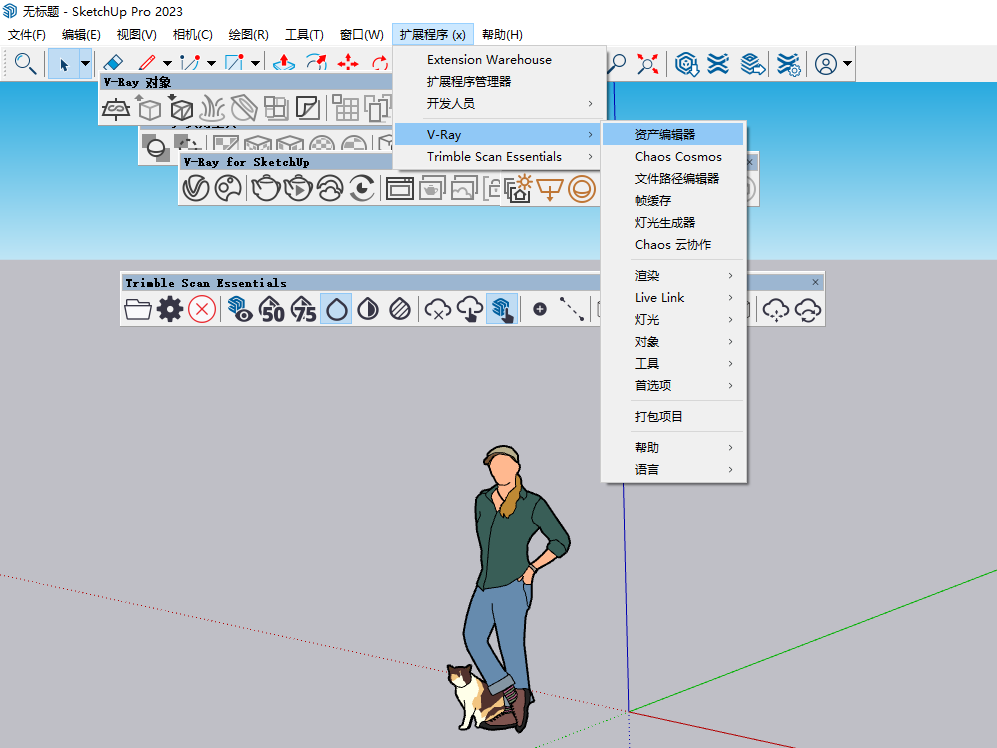The width and height of the screenshot is (997, 748).
Task: Open the 绘图(R) menu
Action: click(x=248, y=34)
